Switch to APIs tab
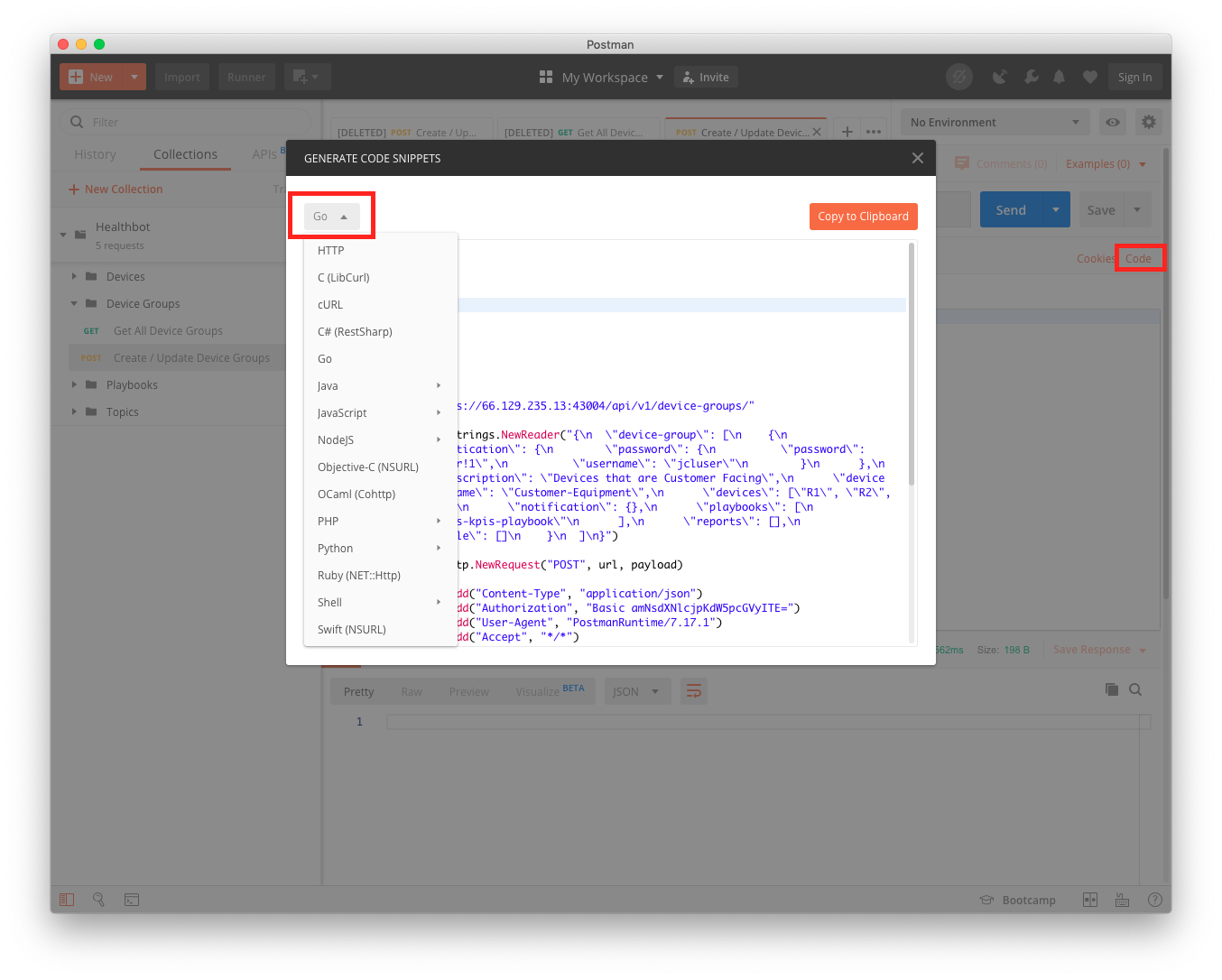This screenshot has width=1222, height=980. coord(264,154)
